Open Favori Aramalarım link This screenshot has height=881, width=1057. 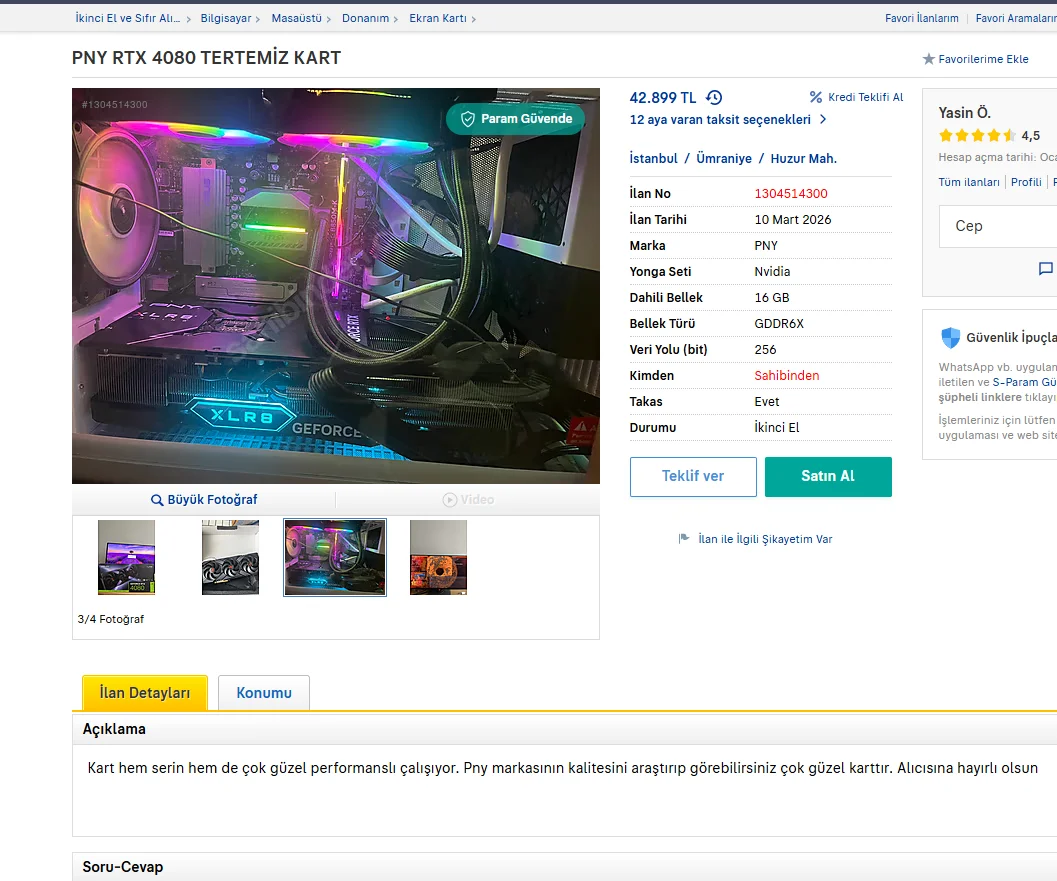[x=1016, y=18]
